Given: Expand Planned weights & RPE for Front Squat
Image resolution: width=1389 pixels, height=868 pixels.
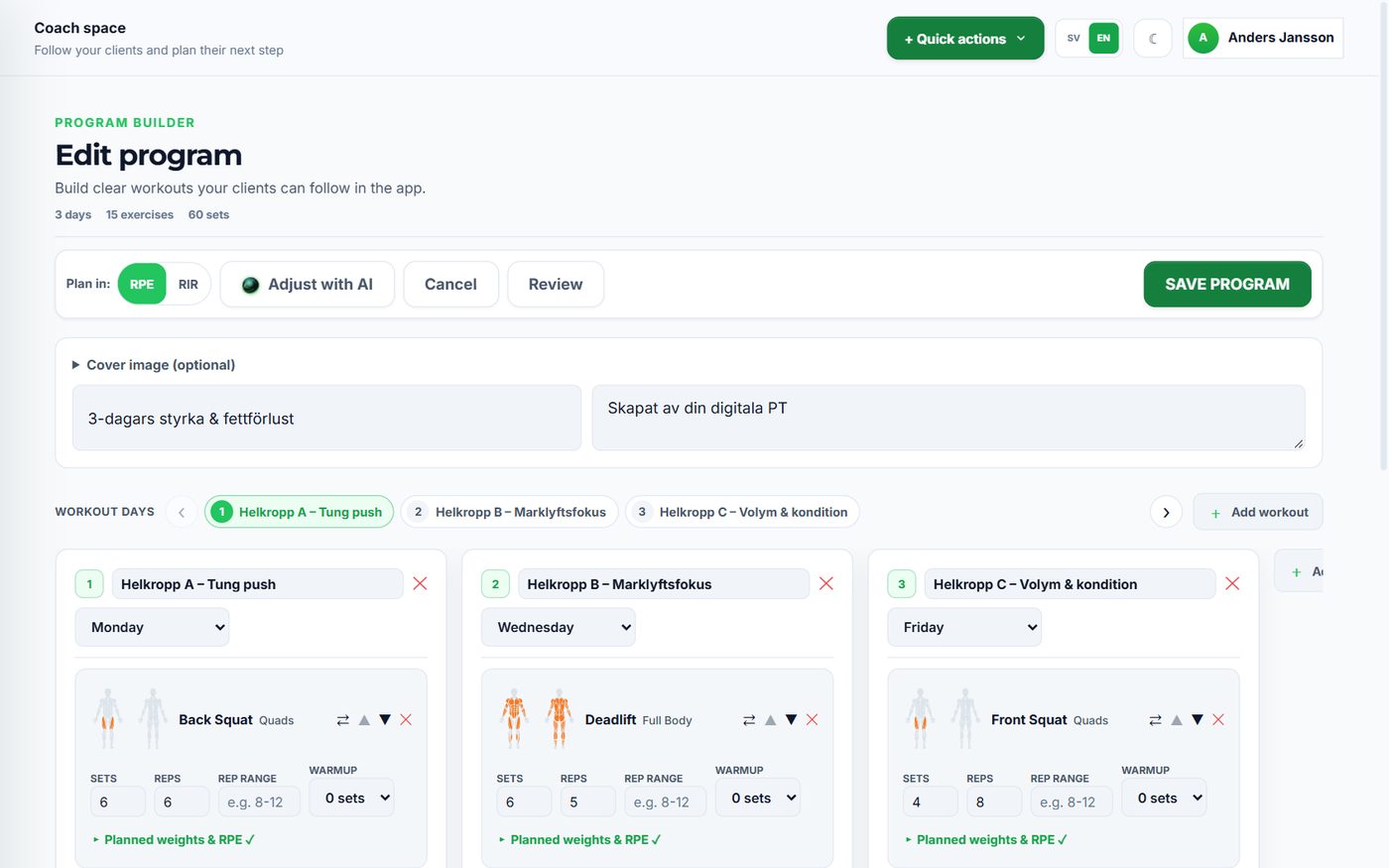Looking at the screenshot, I should [986, 839].
